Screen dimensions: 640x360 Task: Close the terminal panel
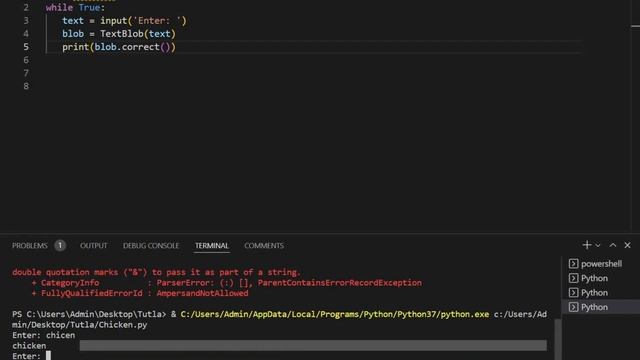click(x=627, y=245)
